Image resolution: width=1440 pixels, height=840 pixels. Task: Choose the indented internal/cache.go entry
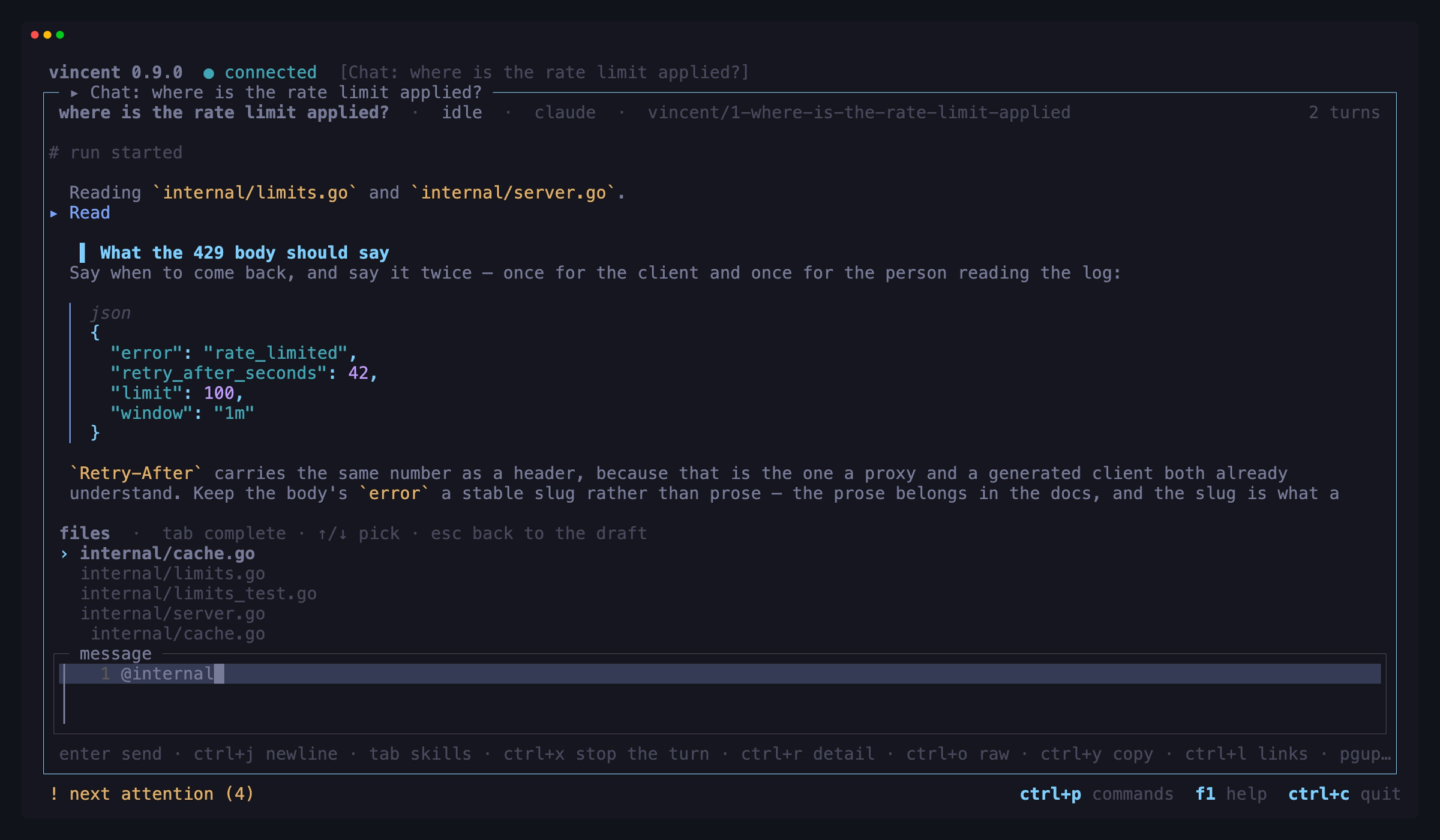[178, 634]
